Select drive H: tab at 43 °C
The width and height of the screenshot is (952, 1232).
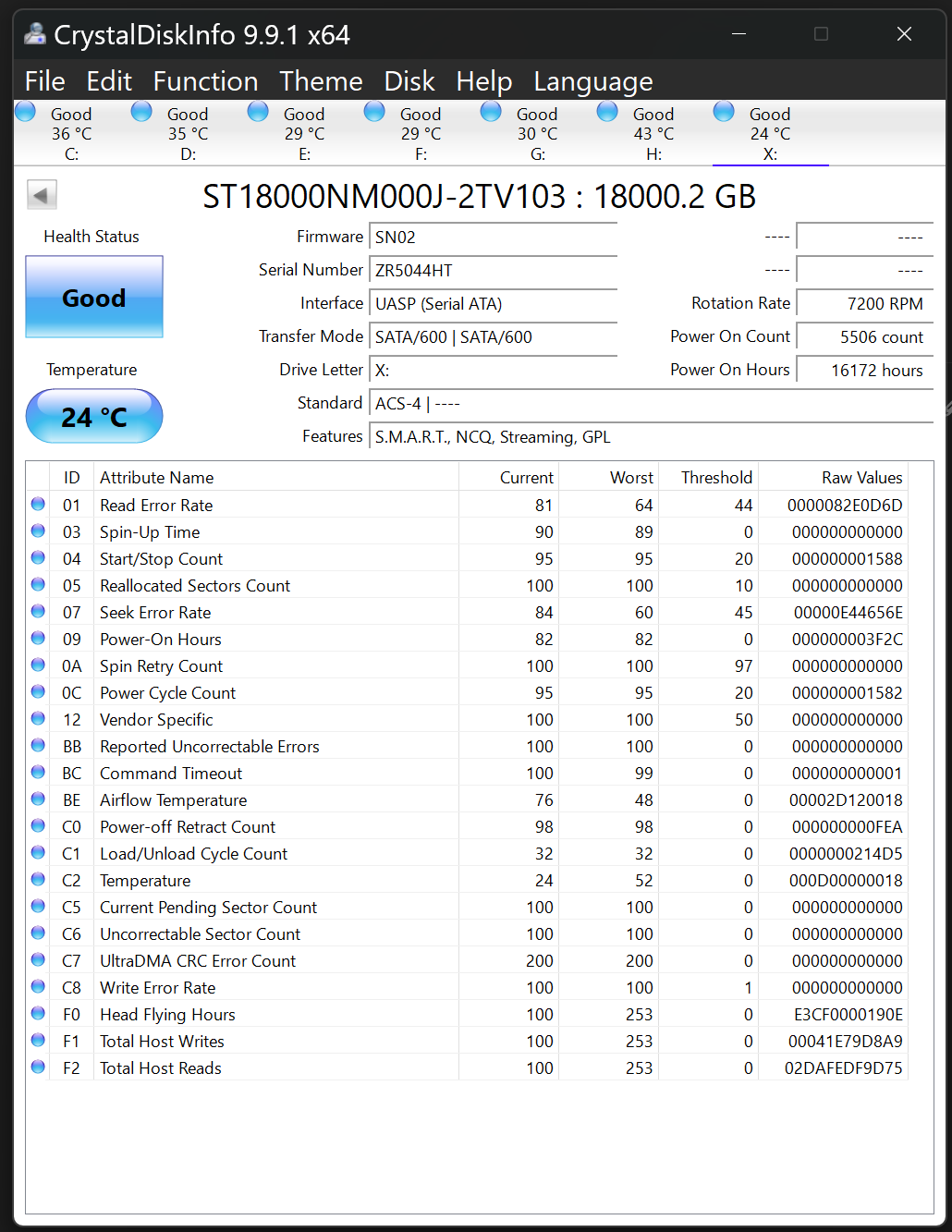point(653,133)
